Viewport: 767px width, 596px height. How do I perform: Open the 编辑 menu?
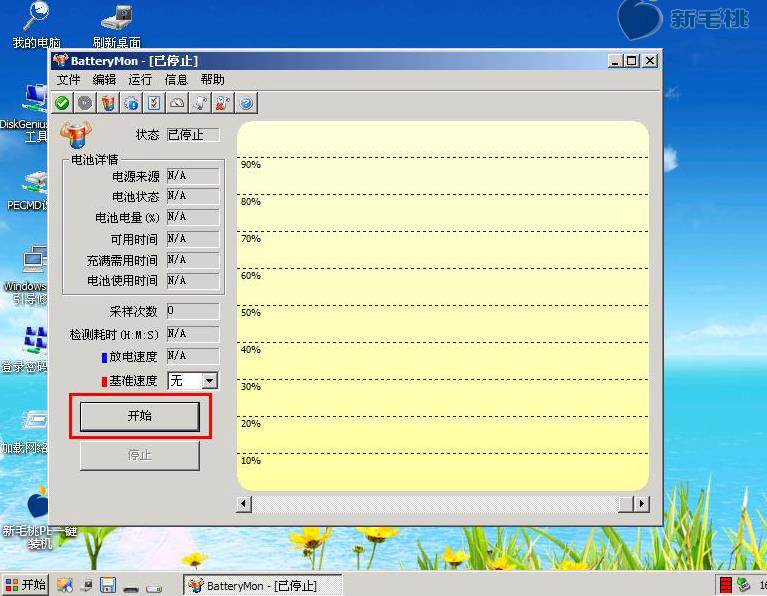104,80
